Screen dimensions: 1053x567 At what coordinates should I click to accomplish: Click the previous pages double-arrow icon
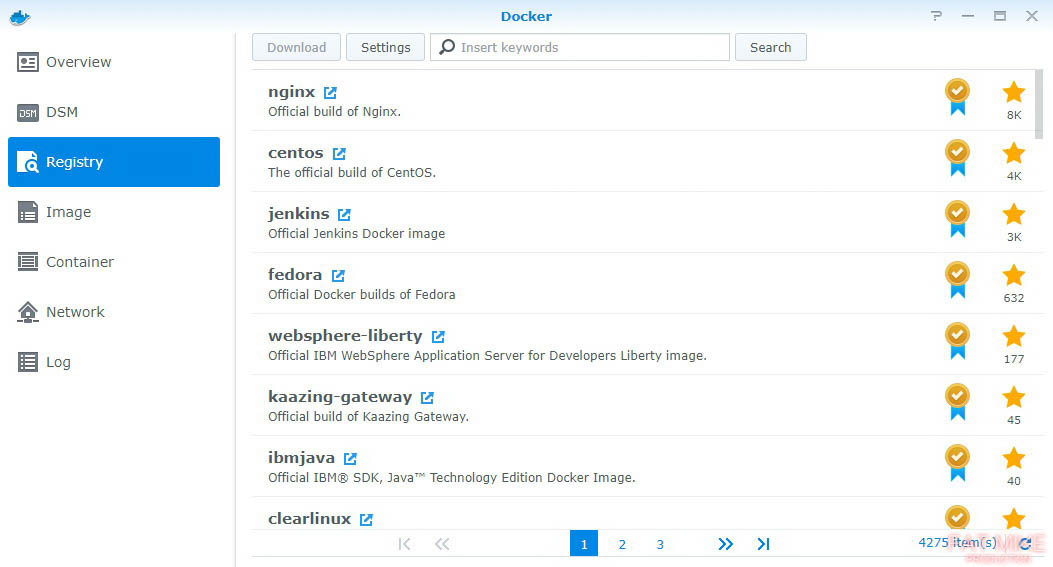click(x=442, y=544)
